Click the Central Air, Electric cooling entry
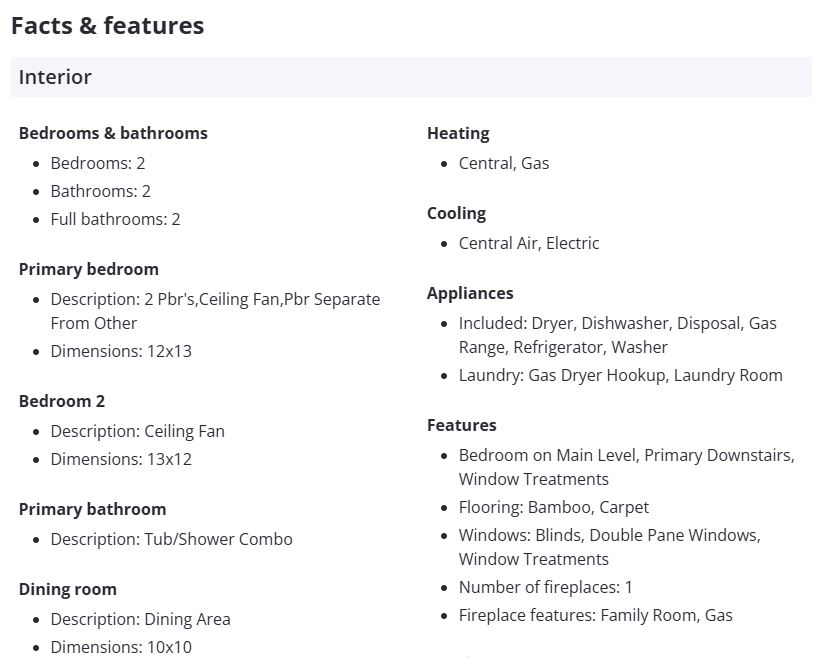The height and width of the screenshot is (658, 835). coord(529,243)
